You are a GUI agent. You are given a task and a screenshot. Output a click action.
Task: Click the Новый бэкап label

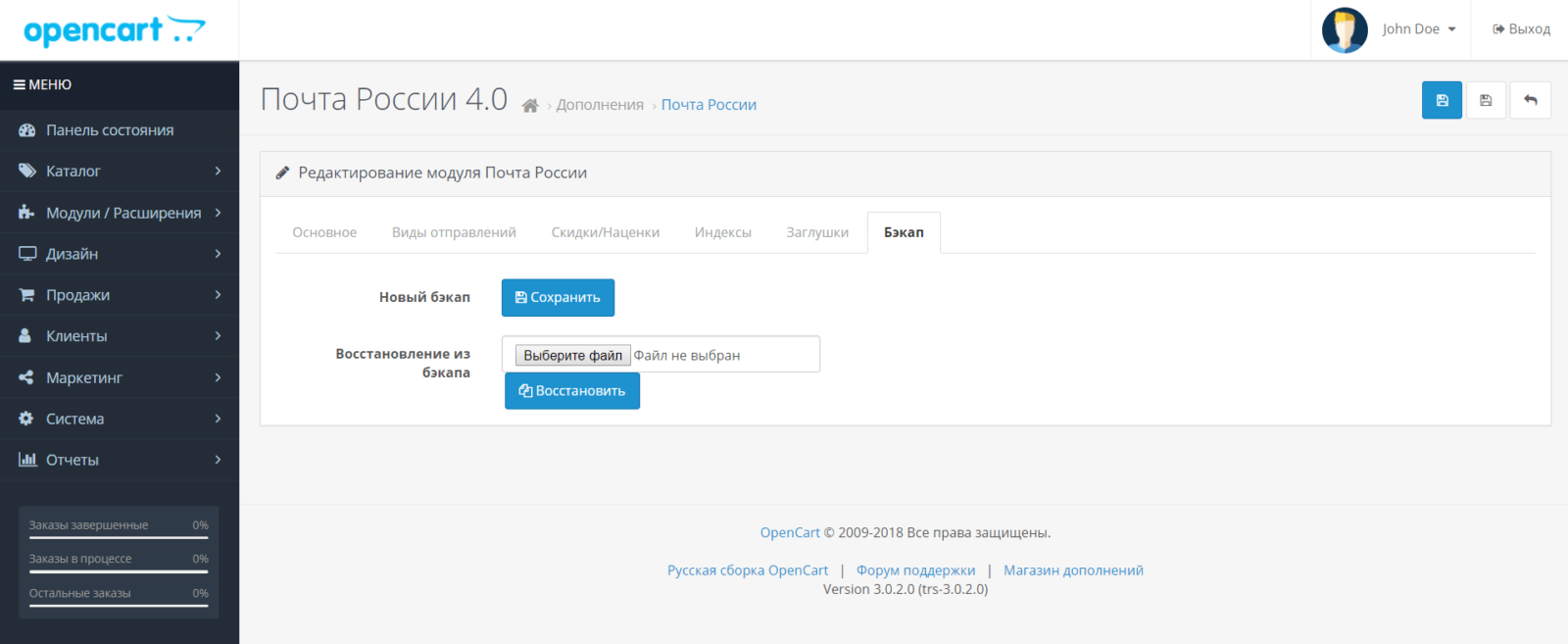coord(424,297)
